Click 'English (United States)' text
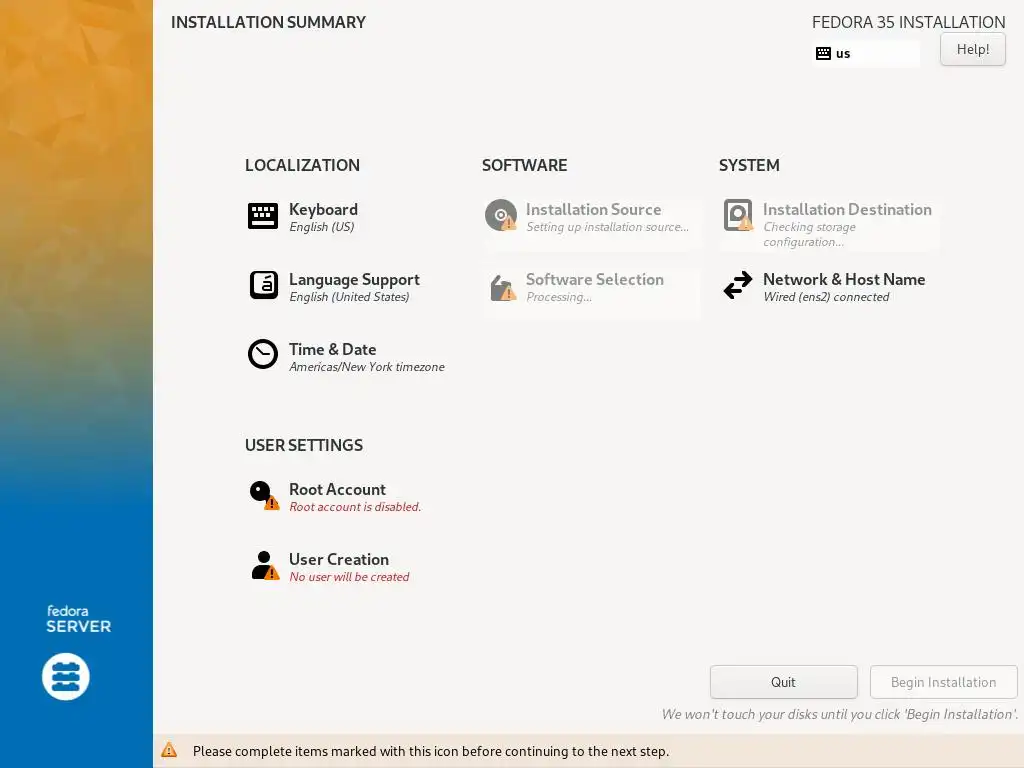This screenshot has width=1024, height=768. pos(349,296)
